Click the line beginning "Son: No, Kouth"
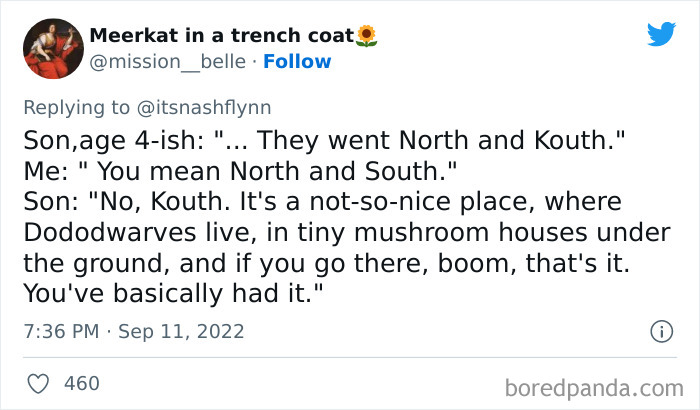 [326, 200]
